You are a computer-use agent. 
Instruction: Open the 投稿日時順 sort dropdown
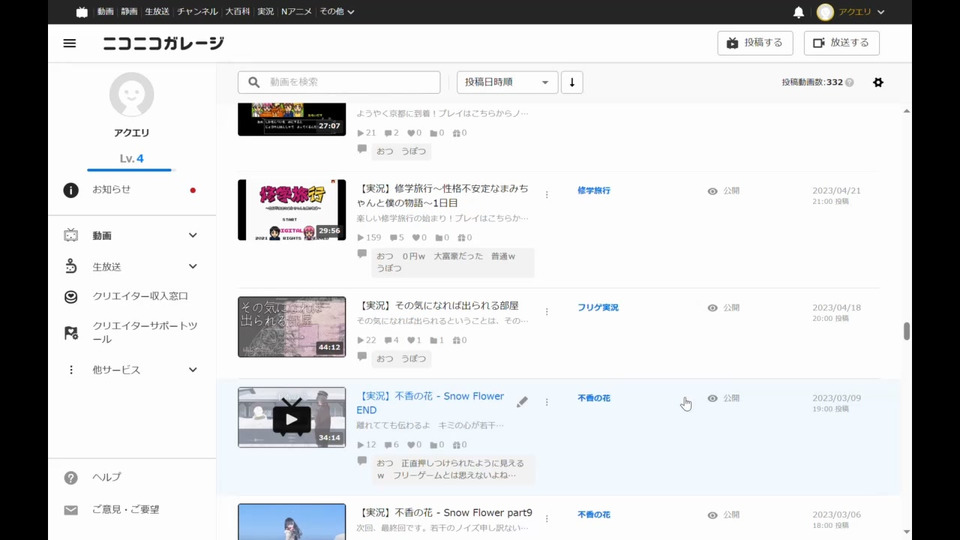[x=507, y=82]
